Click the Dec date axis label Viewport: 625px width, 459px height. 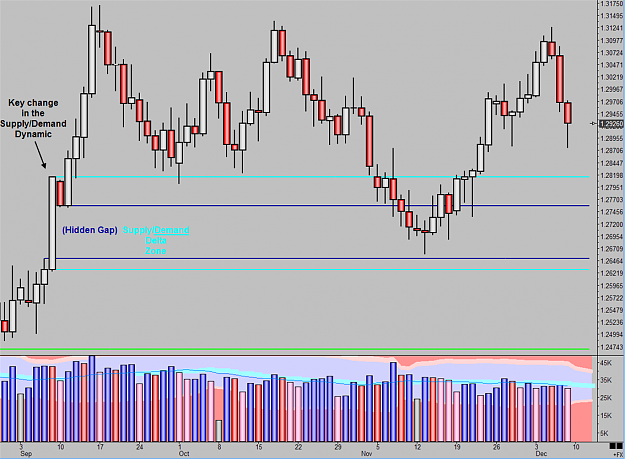pyautogui.click(x=541, y=454)
